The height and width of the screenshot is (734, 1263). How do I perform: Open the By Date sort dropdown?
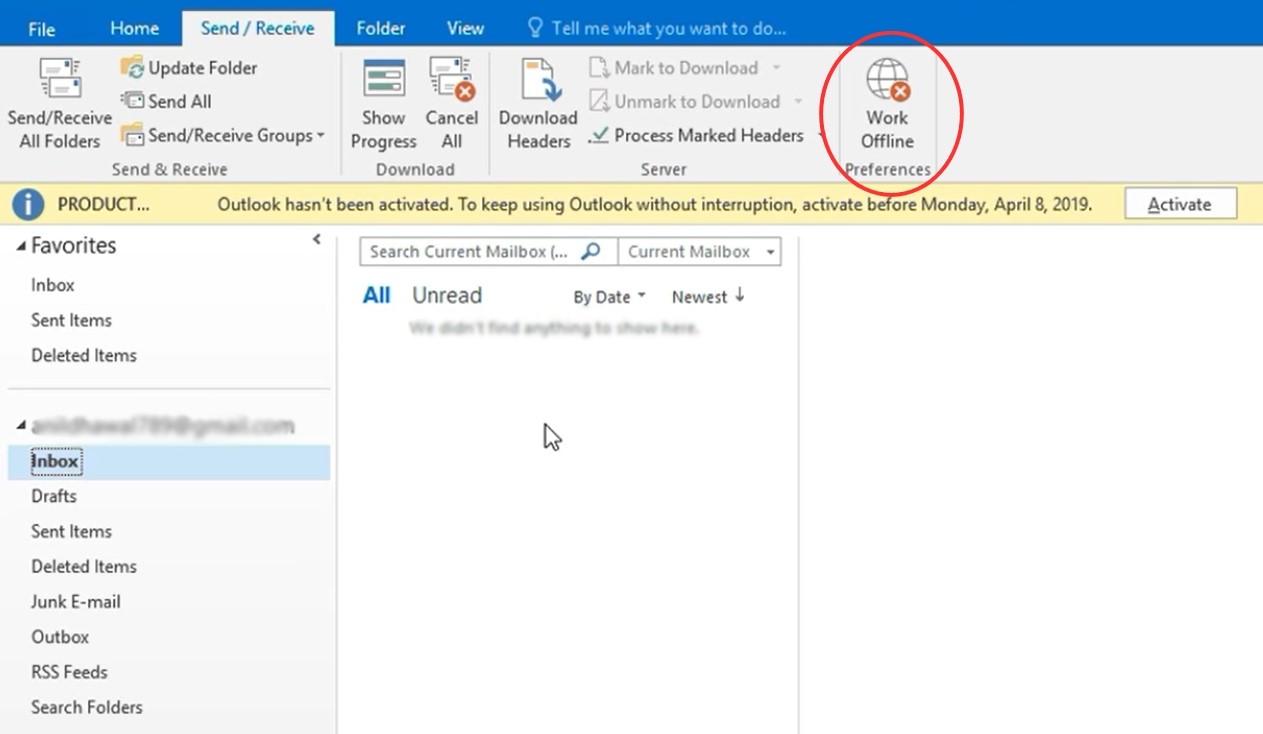609,297
